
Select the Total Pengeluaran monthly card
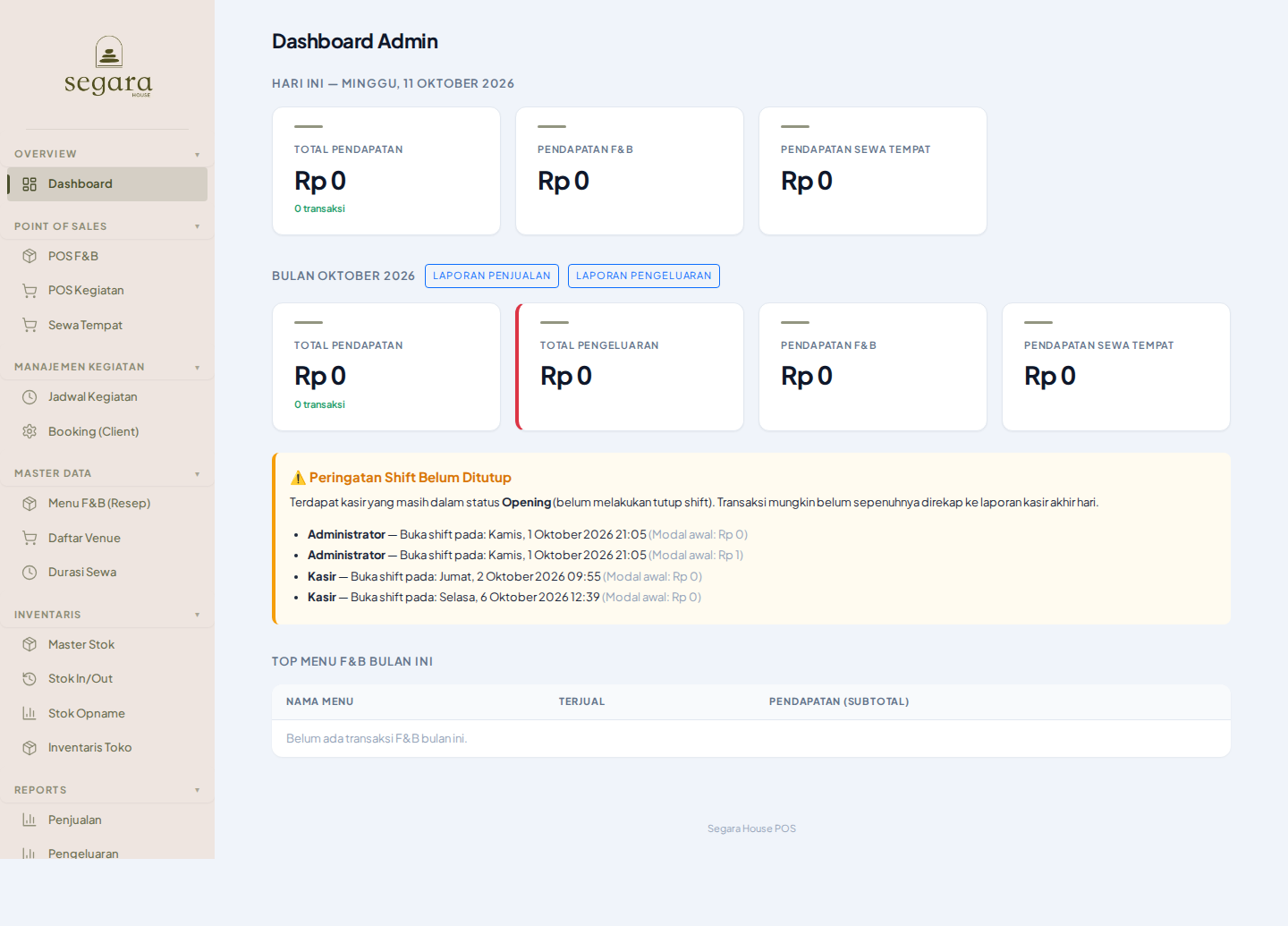630,367
